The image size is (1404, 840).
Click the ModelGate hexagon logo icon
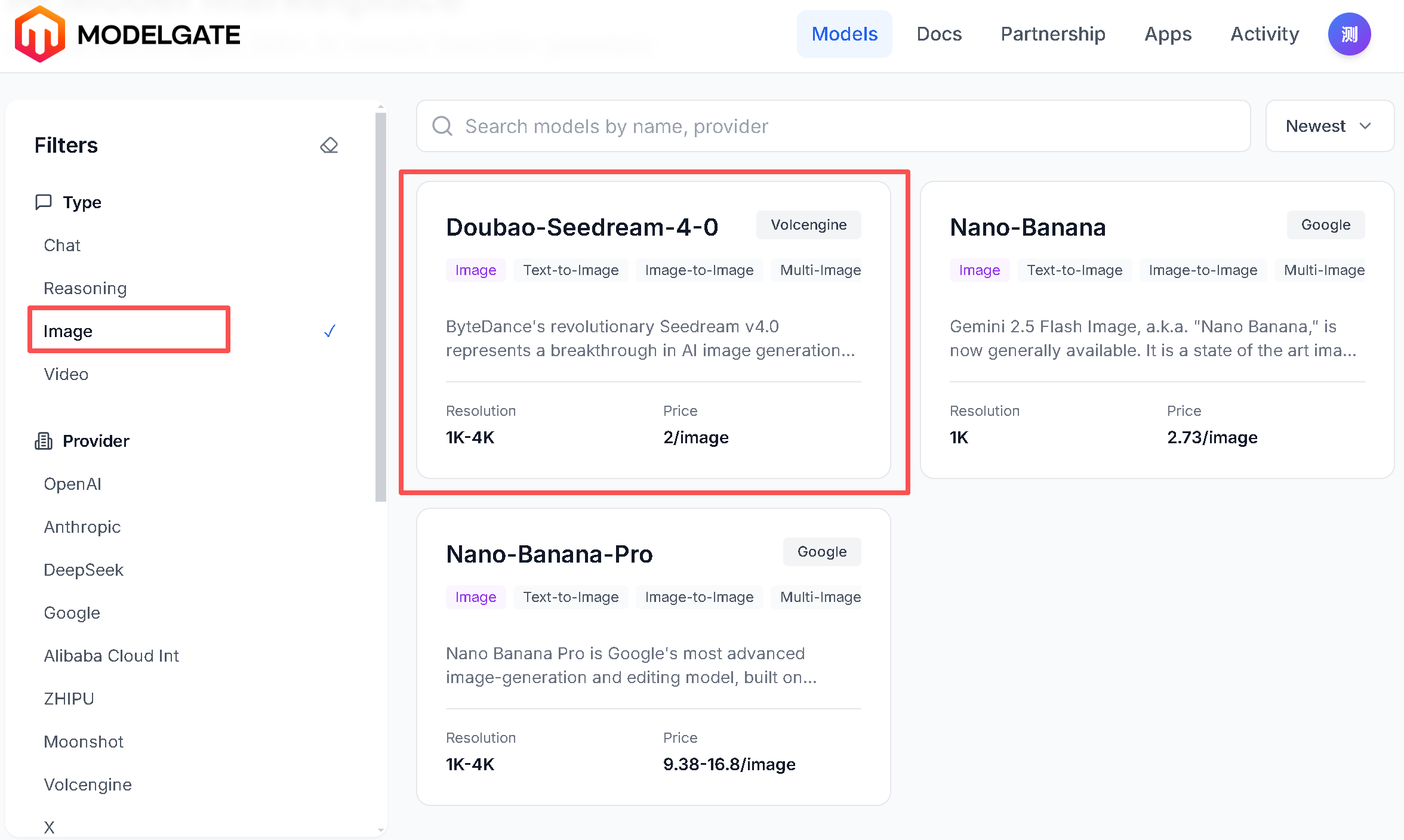pos(39,34)
